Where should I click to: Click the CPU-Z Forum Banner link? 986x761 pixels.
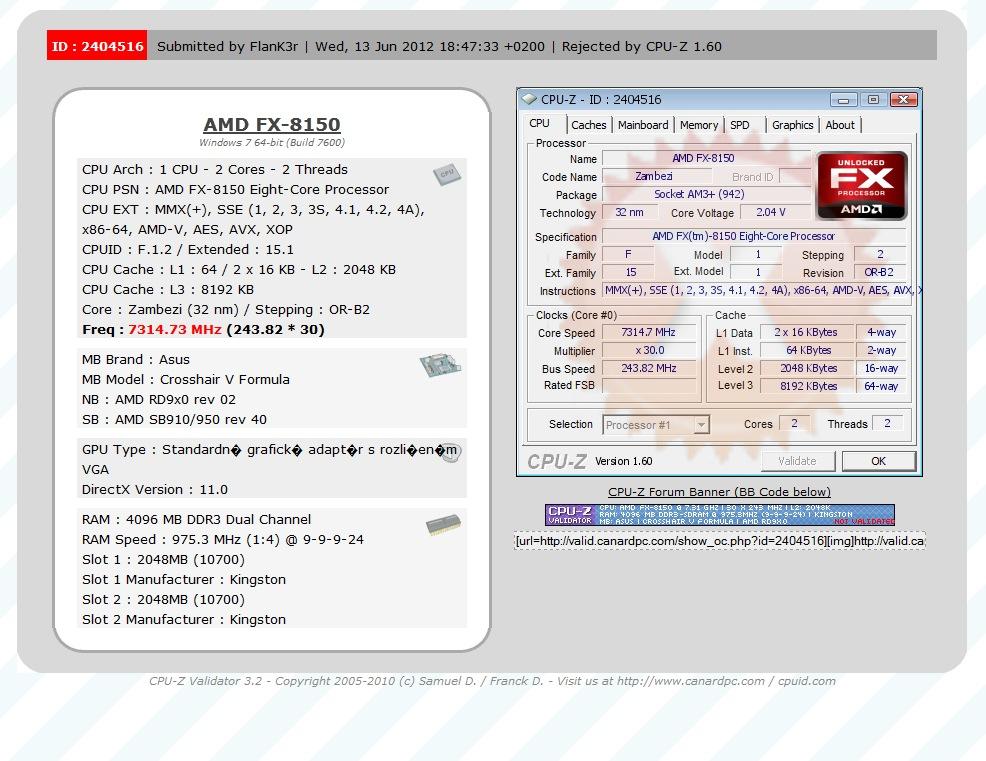719,492
